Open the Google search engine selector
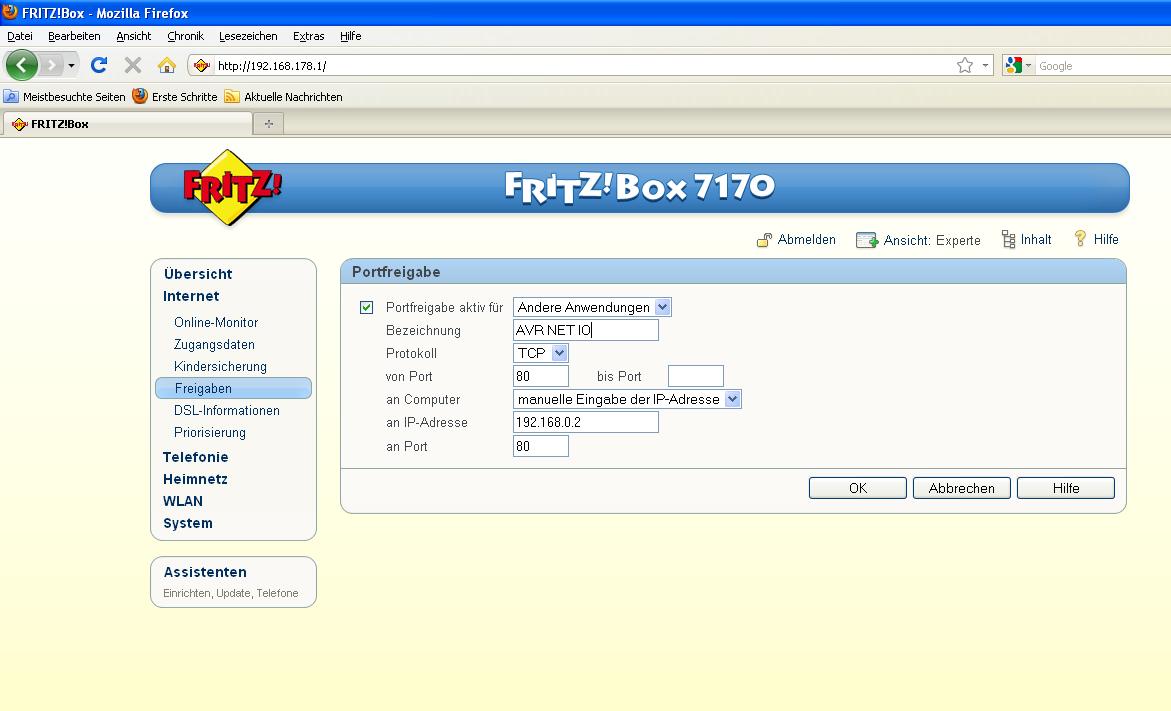 [x=1018, y=66]
